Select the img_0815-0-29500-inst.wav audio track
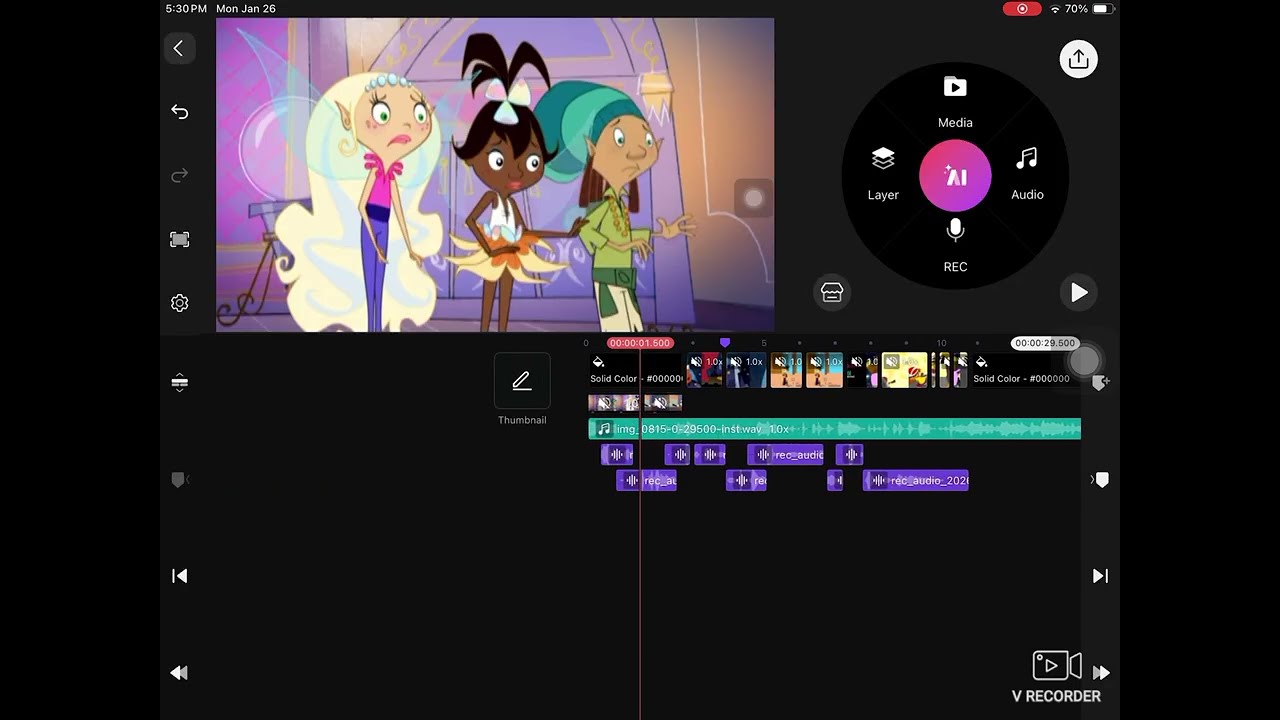1280x720 pixels. [834, 429]
